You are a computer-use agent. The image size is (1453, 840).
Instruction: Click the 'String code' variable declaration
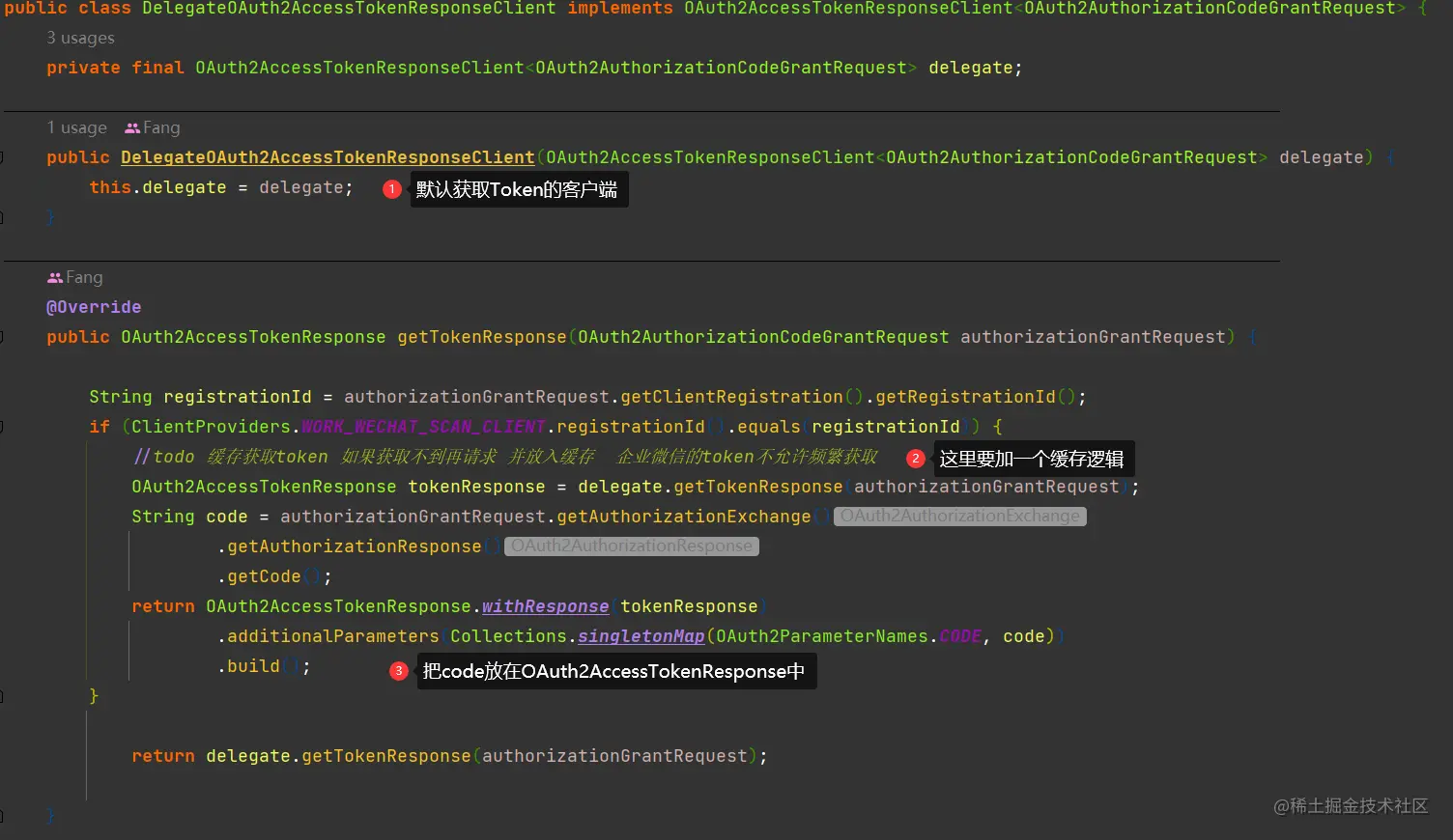189,517
